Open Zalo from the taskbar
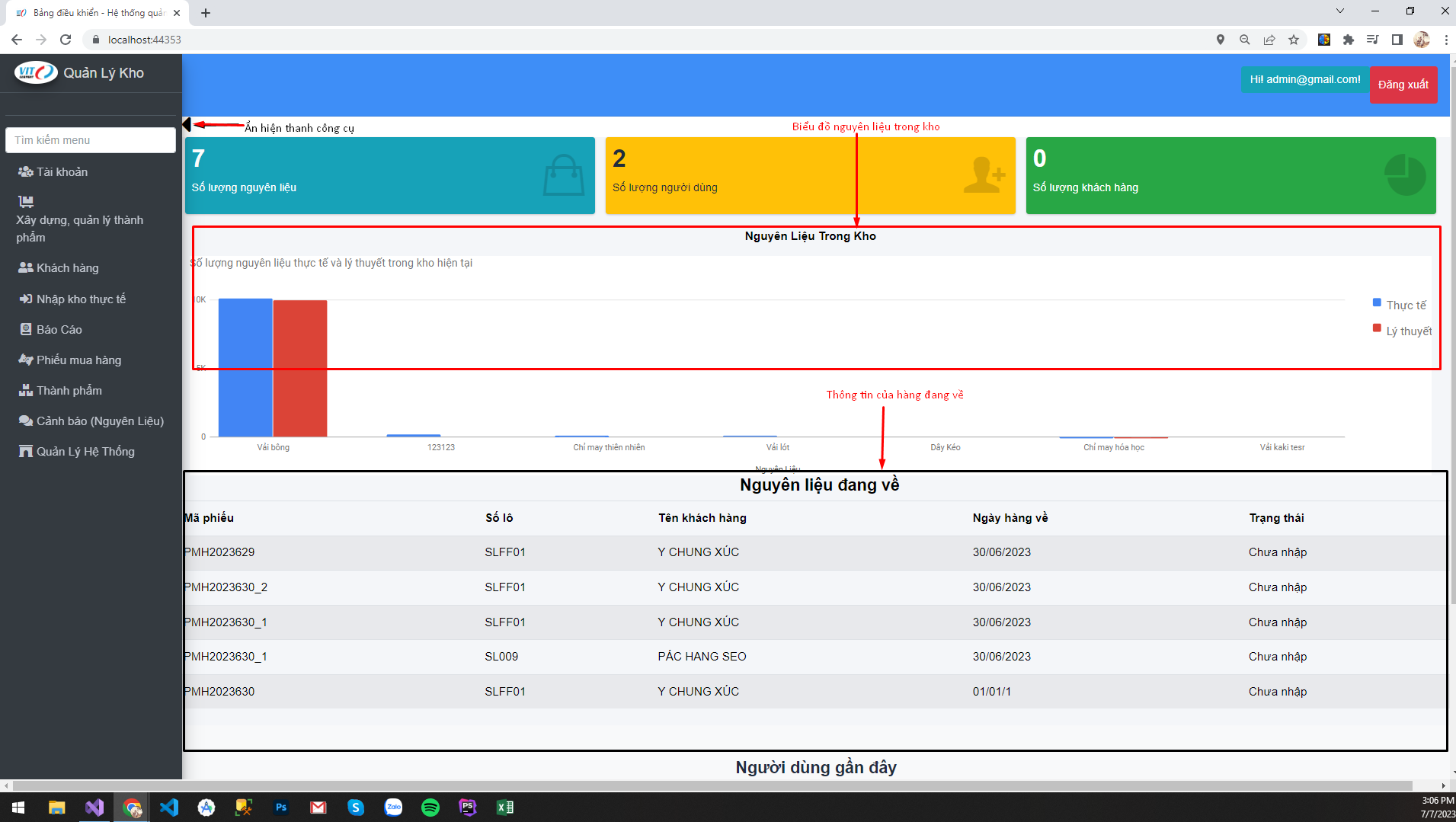 click(x=393, y=808)
